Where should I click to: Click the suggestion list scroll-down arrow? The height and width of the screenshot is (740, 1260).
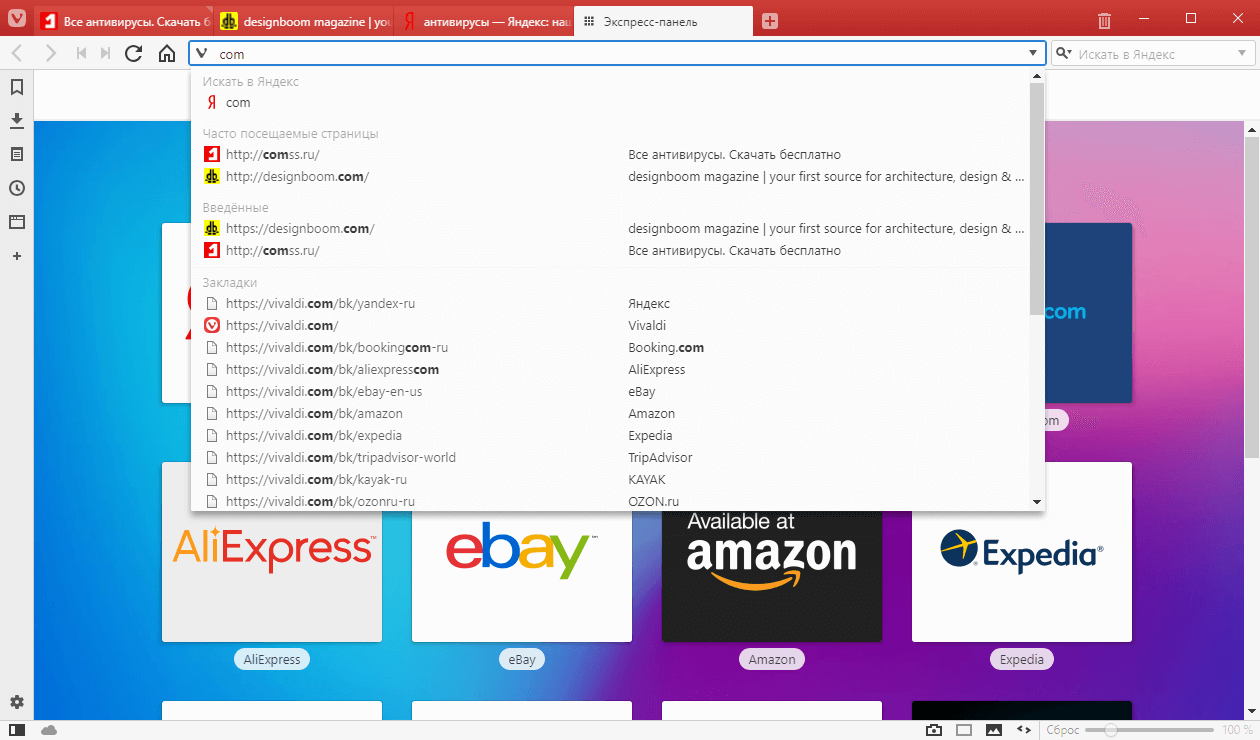click(x=1036, y=502)
